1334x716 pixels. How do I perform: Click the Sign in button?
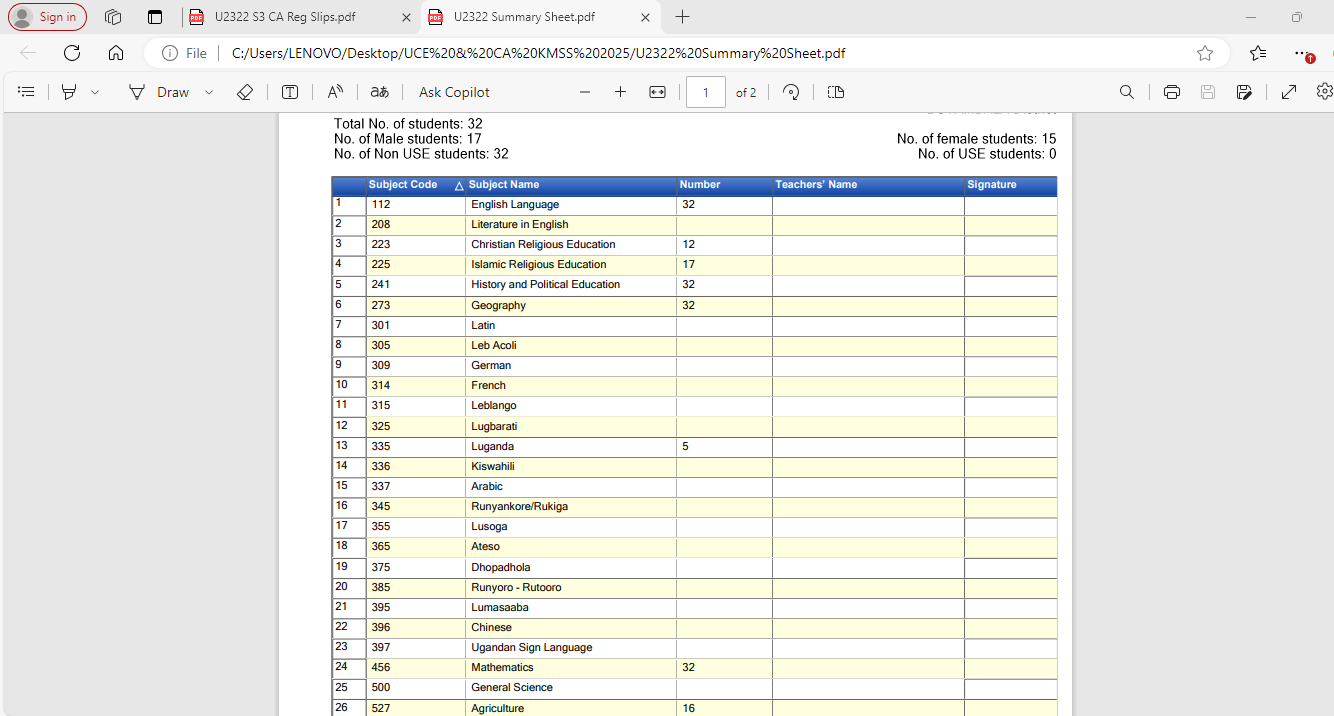(47, 17)
